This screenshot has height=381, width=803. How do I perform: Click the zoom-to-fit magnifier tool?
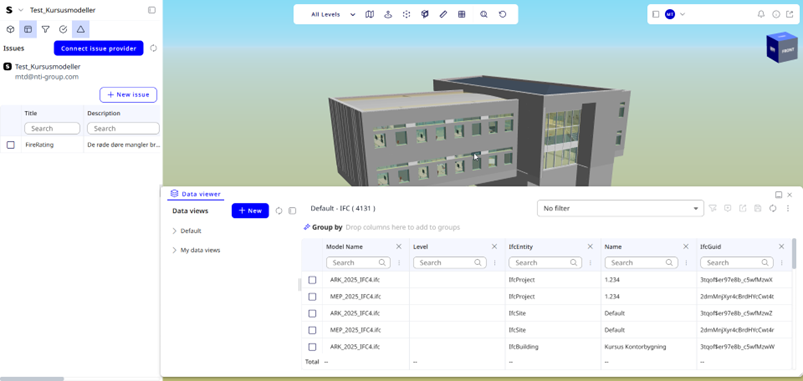(483, 14)
